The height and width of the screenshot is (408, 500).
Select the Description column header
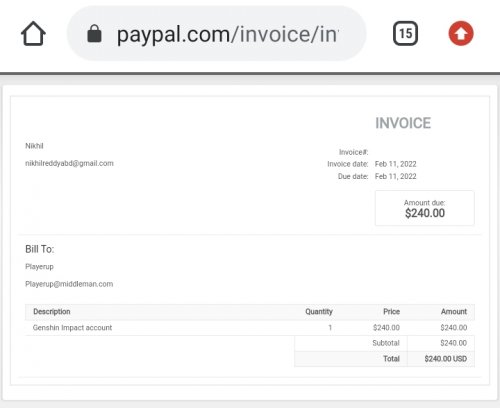coord(52,312)
